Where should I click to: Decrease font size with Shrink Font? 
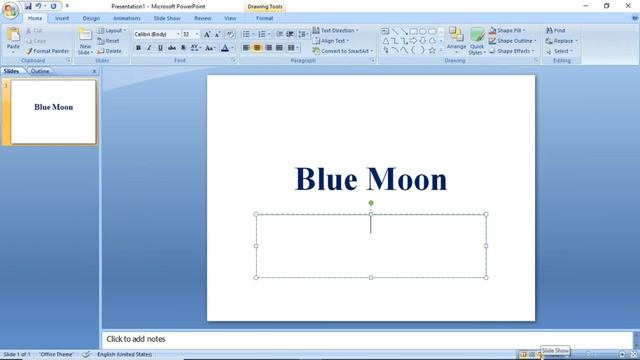(218, 34)
